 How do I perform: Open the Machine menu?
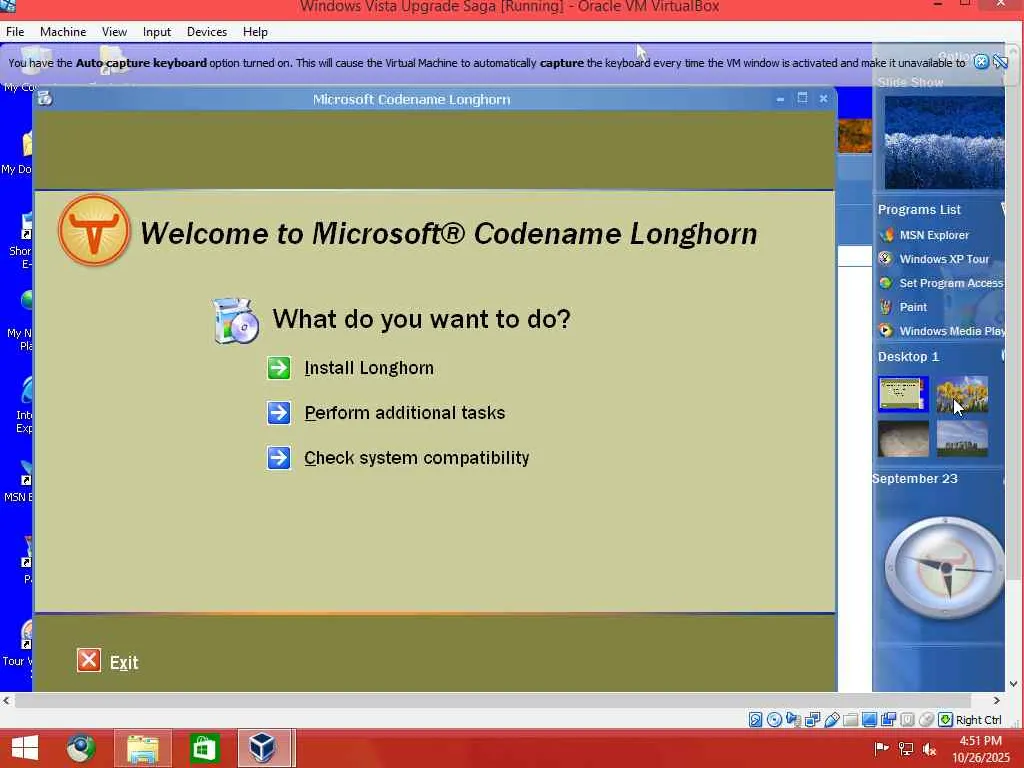point(63,31)
